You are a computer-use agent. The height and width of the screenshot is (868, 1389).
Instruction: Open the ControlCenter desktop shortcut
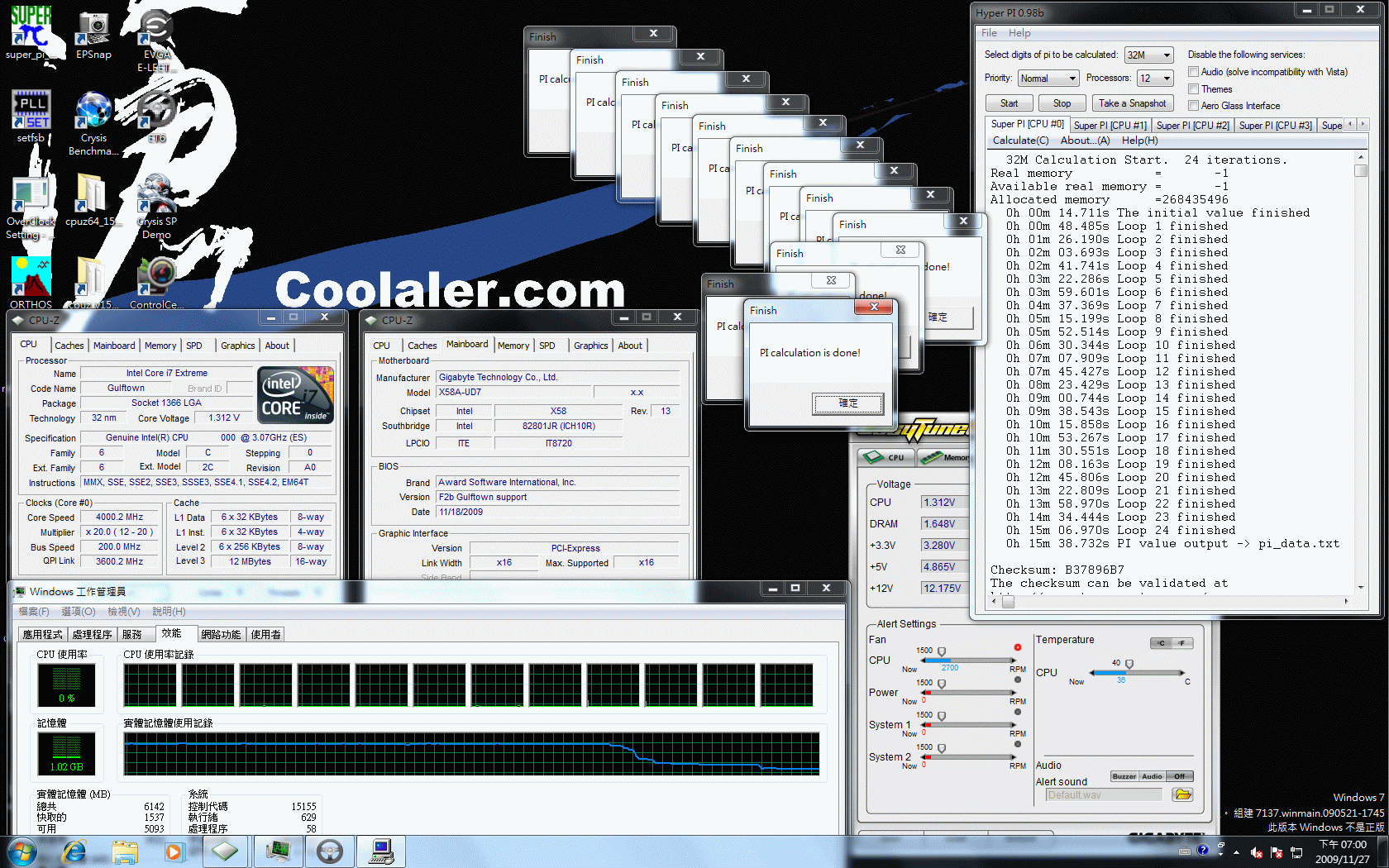point(157,282)
